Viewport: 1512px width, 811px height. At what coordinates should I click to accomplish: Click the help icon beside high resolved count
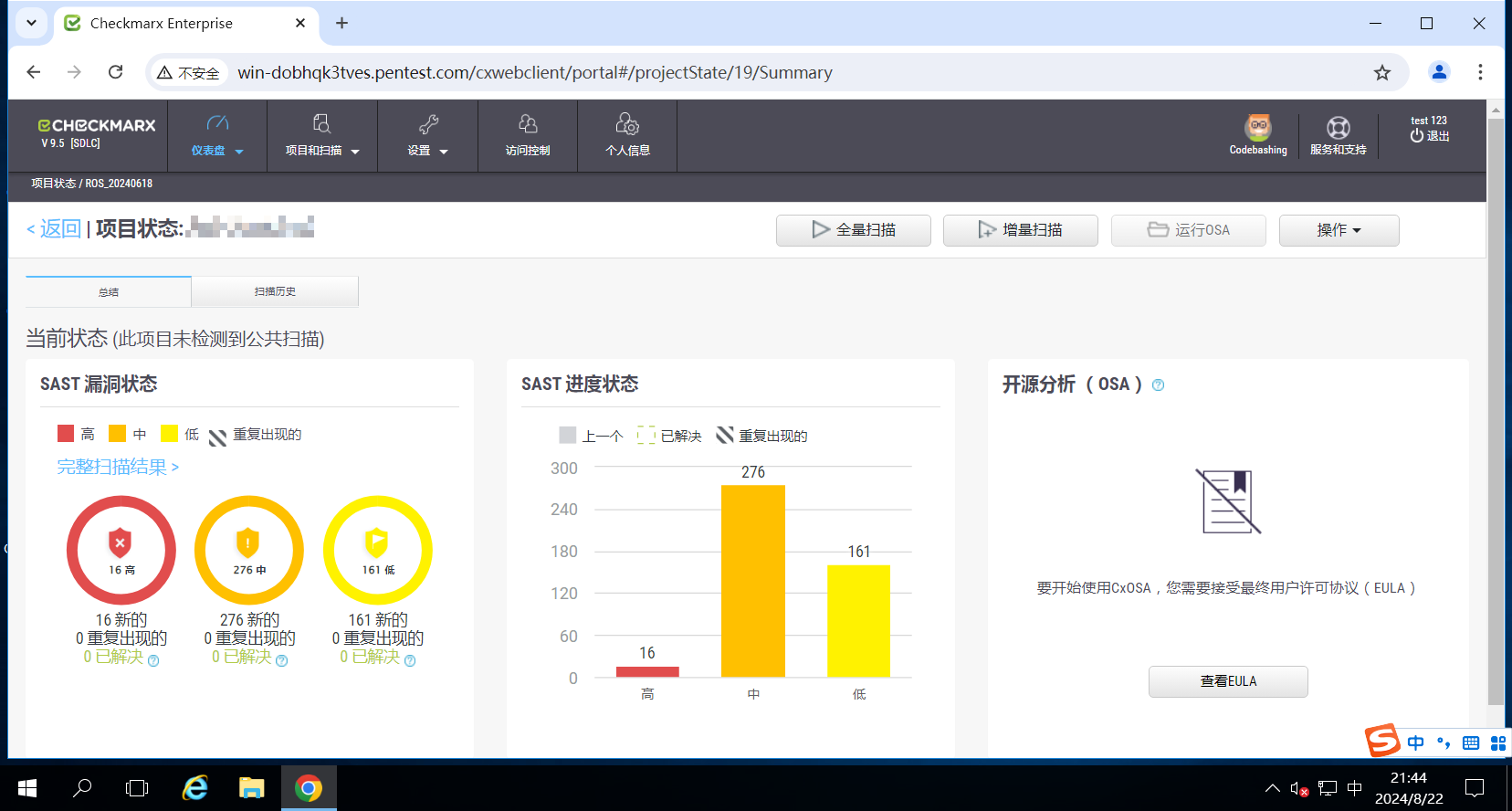pyautogui.click(x=153, y=660)
